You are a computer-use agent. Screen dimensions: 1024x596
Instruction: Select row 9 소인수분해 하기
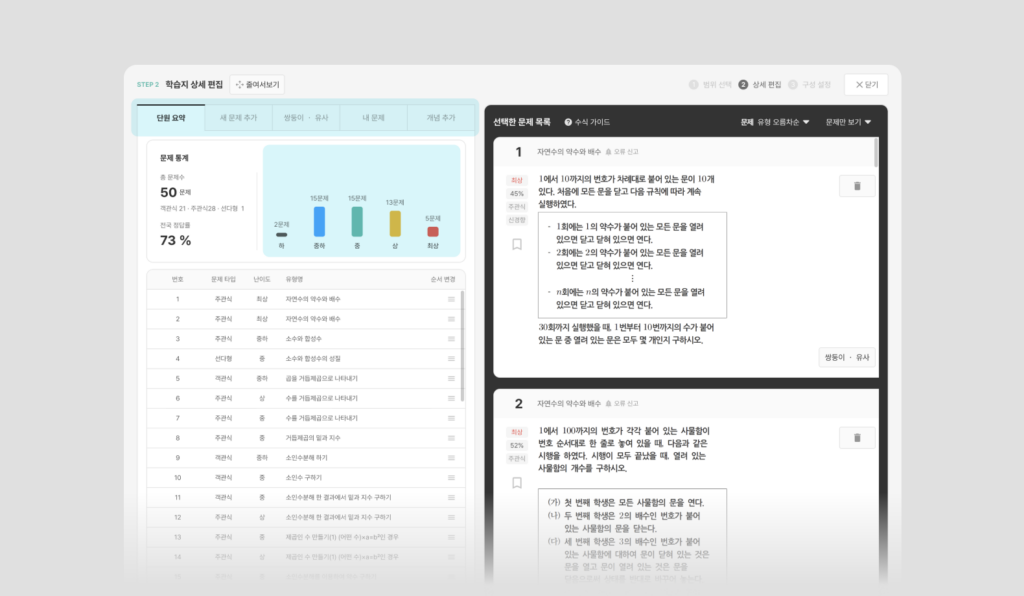(x=306, y=458)
